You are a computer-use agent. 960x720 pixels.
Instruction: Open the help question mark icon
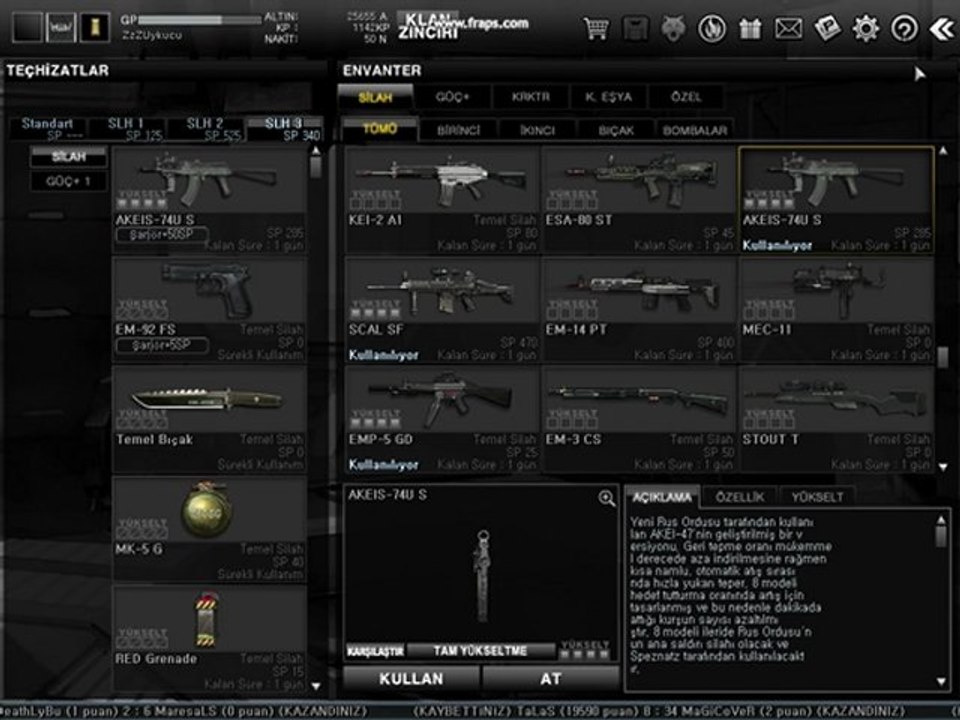(x=904, y=28)
